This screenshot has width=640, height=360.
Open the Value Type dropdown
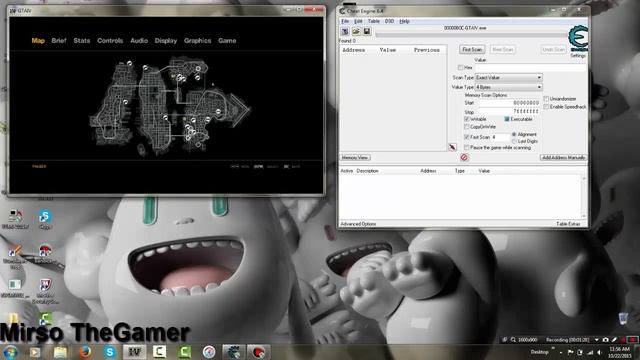(x=509, y=87)
